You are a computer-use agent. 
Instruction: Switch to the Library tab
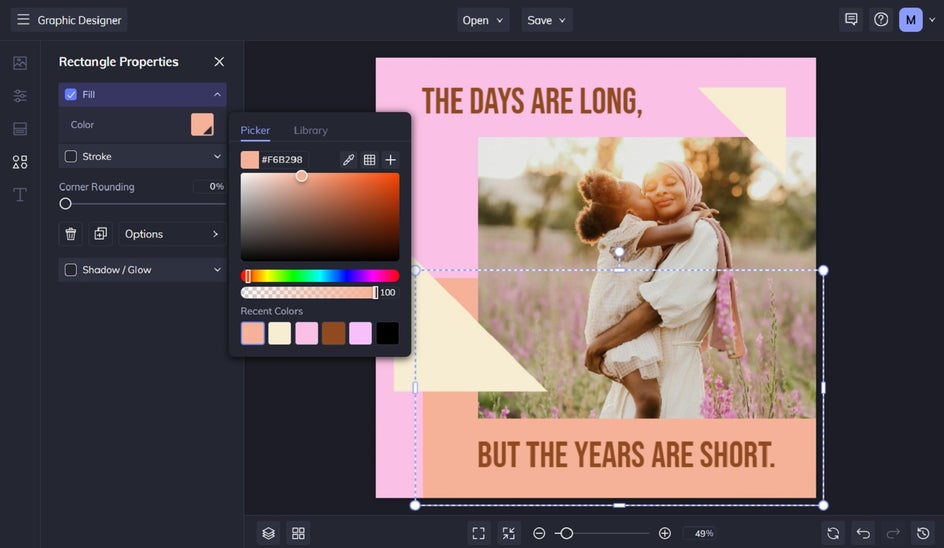point(311,130)
